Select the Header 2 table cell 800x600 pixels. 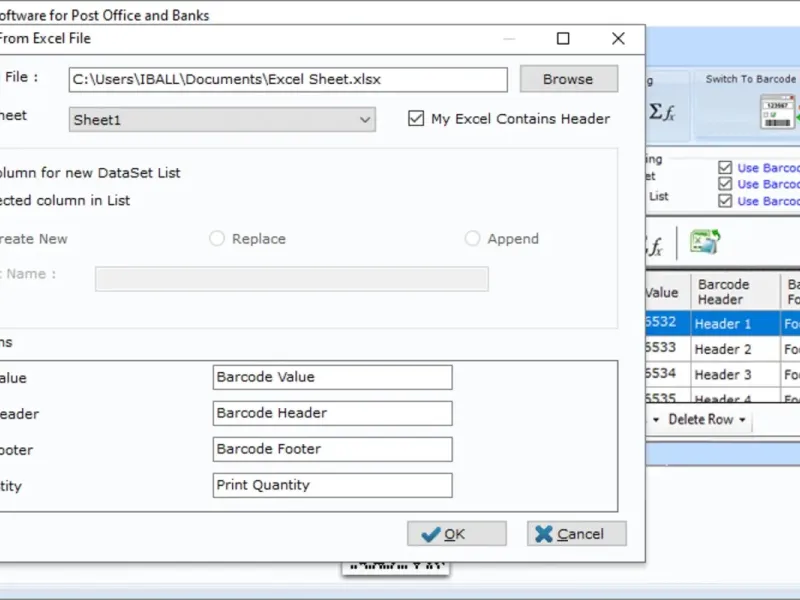(x=735, y=349)
